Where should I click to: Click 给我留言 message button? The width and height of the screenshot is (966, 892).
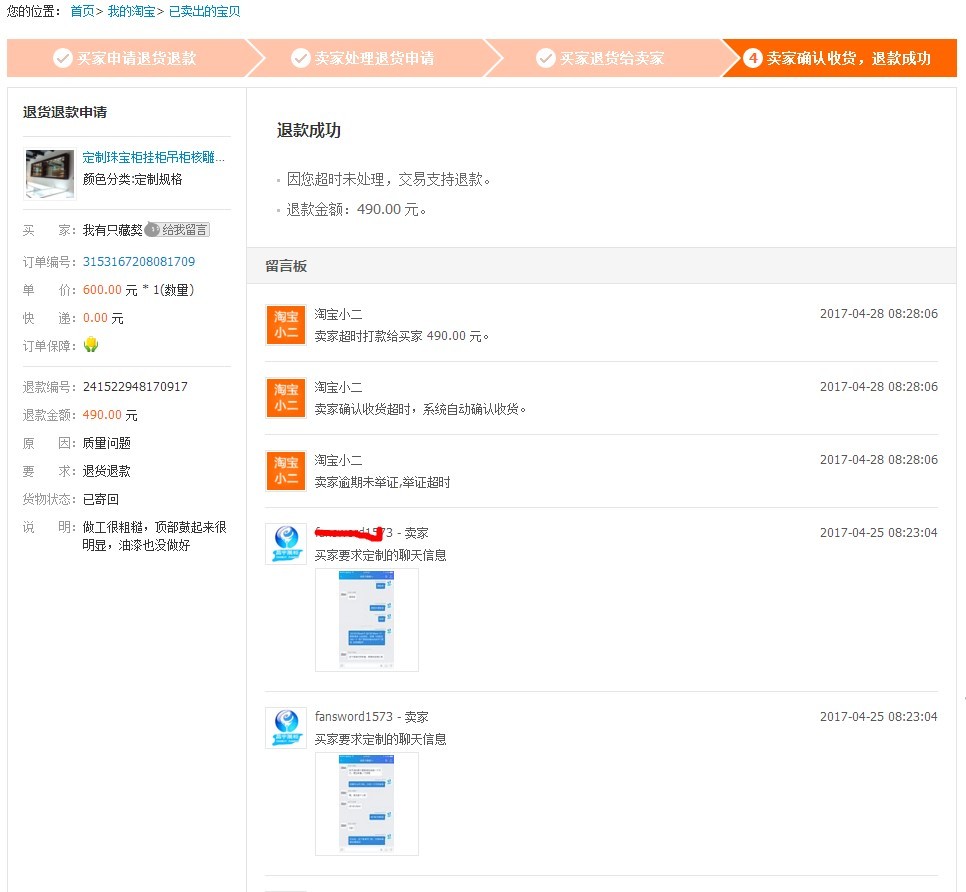[x=177, y=230]
